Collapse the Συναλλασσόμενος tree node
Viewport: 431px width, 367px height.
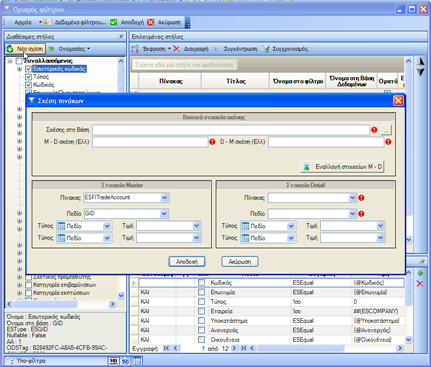point(10,61)
